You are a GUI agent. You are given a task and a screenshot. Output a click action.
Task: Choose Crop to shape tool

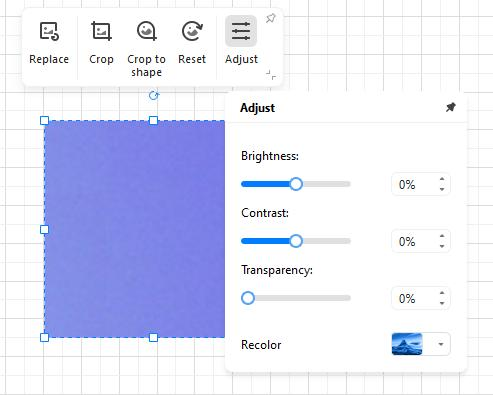click(146, 31)
